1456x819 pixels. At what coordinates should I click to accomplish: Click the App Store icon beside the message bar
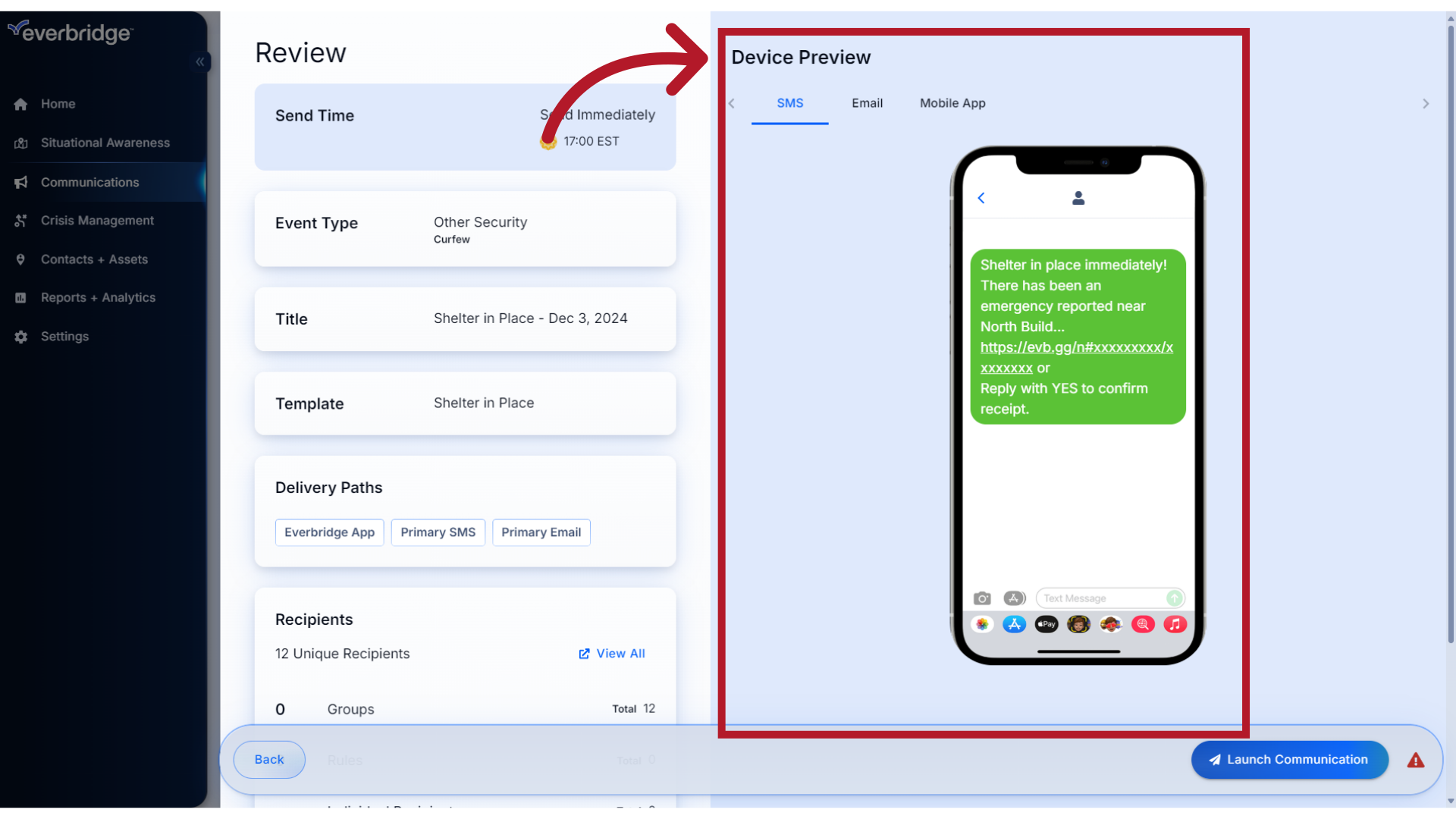tap(1015, 598)
